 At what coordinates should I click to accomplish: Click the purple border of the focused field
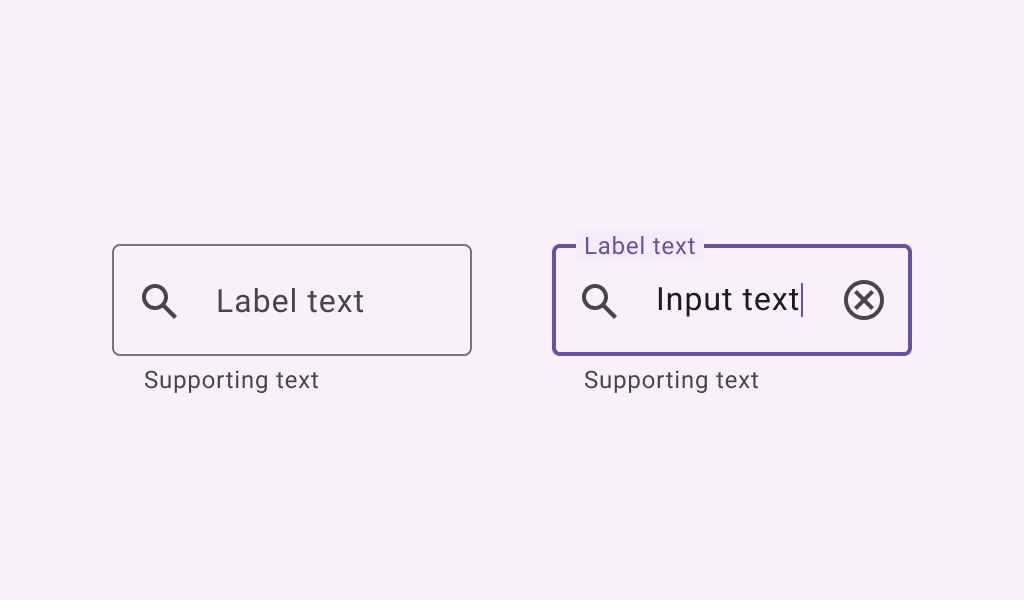pos(731,353)
